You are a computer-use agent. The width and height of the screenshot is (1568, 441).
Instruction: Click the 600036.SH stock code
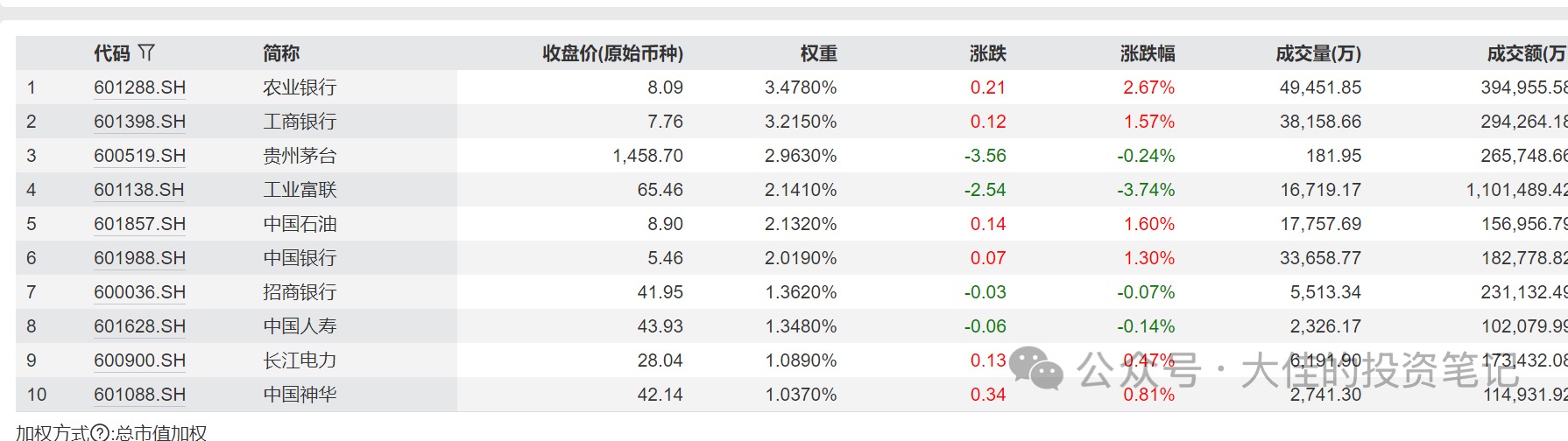139,292
